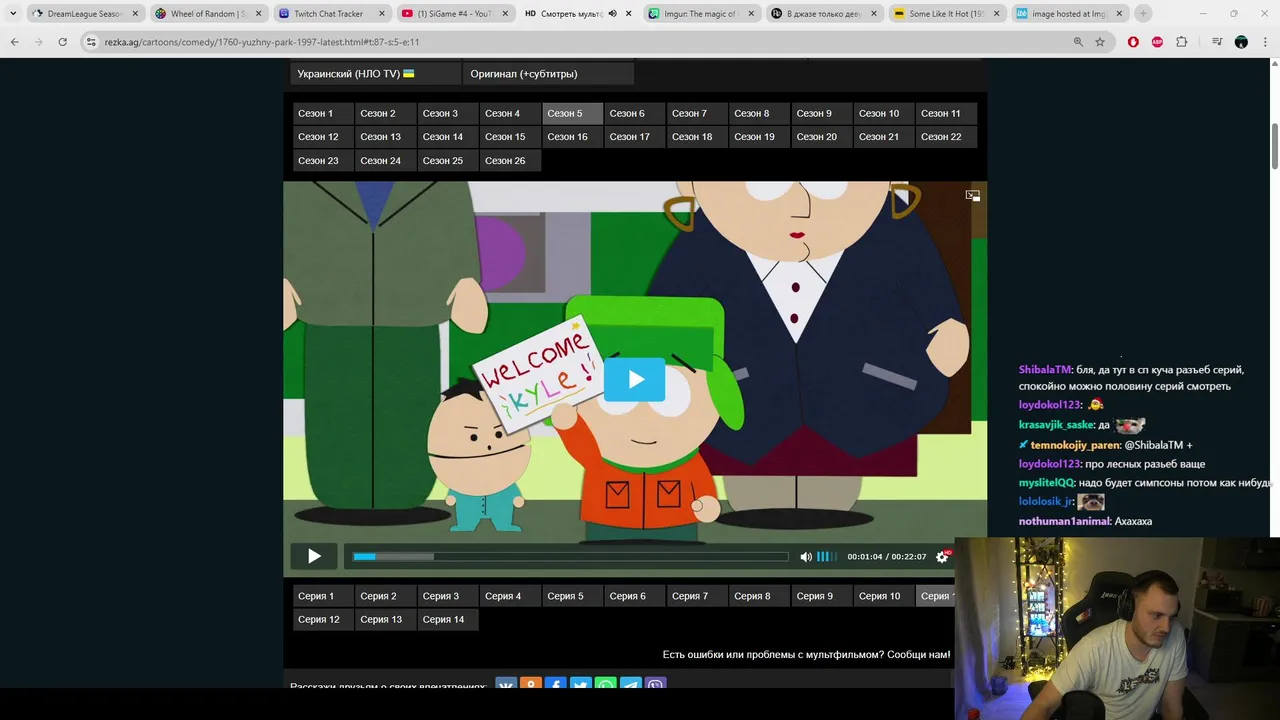1280x720 pixels.
Task: Open the red Opera-style extension icon
Action: [1133, 42]
